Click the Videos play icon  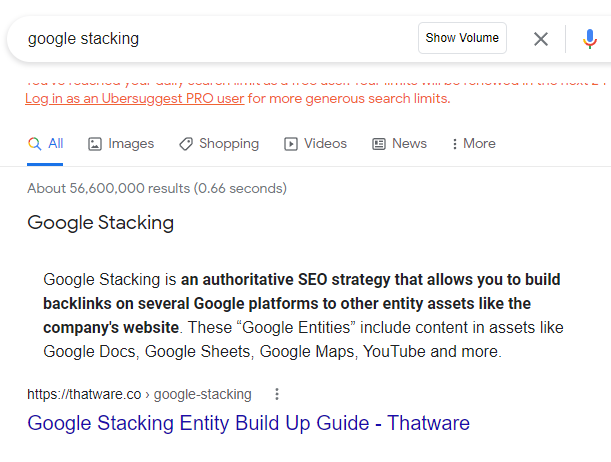(x=291, y=144)
